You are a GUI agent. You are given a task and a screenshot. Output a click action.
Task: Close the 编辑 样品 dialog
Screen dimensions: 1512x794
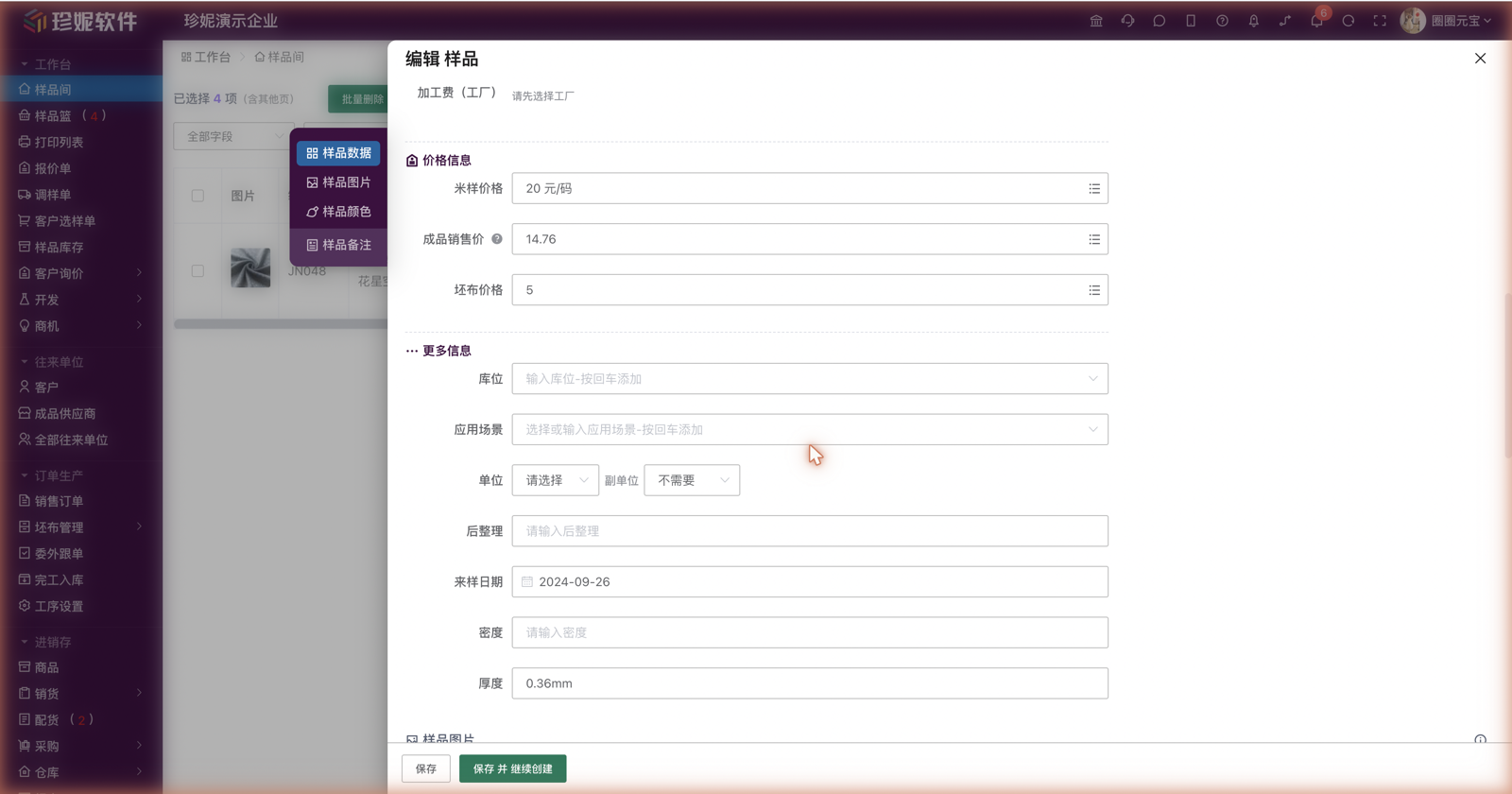click(1480, 59)
